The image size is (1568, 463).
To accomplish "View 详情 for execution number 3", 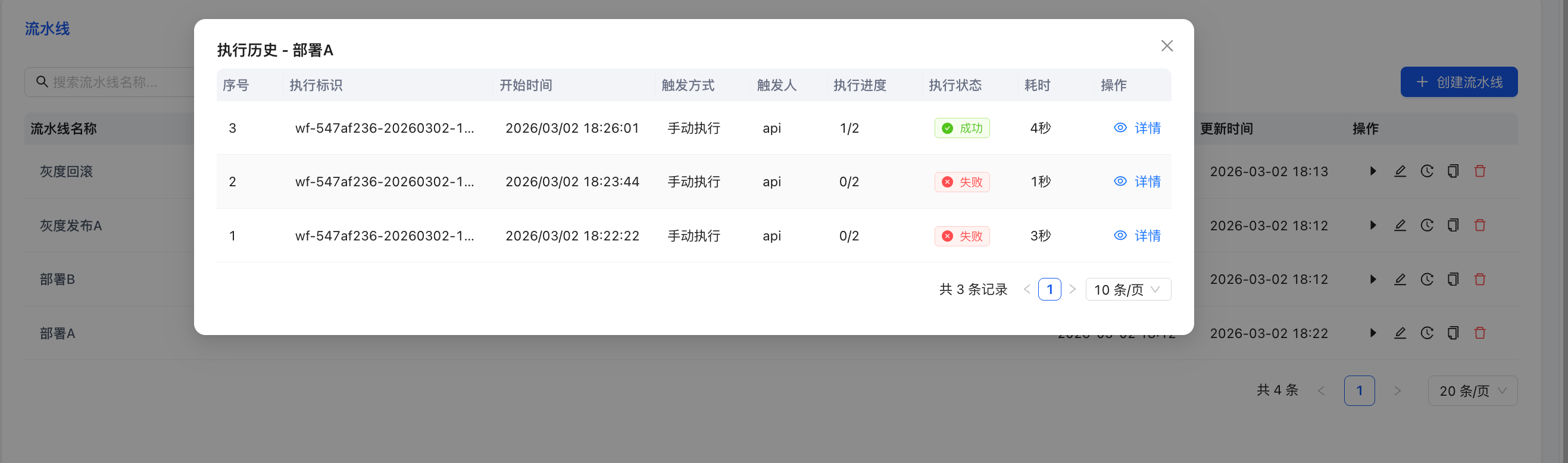I will click(1137, 128).
